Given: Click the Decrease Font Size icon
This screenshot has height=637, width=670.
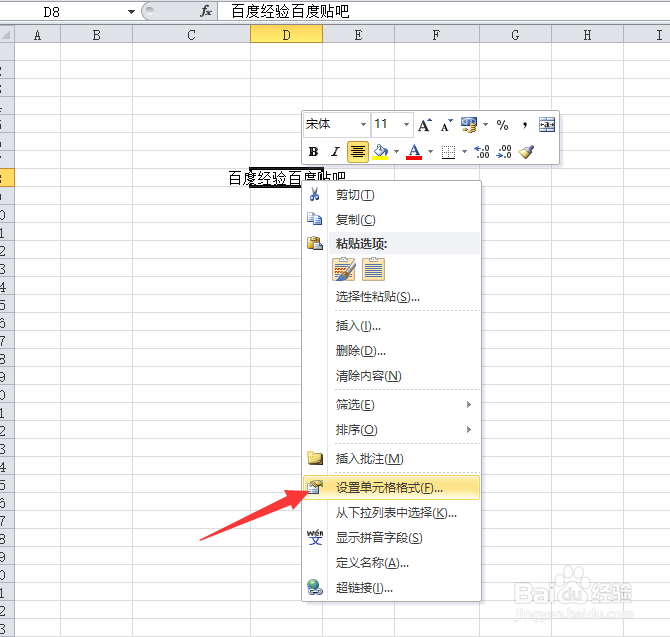Looking at the screenshot, I should pos(447,125).
